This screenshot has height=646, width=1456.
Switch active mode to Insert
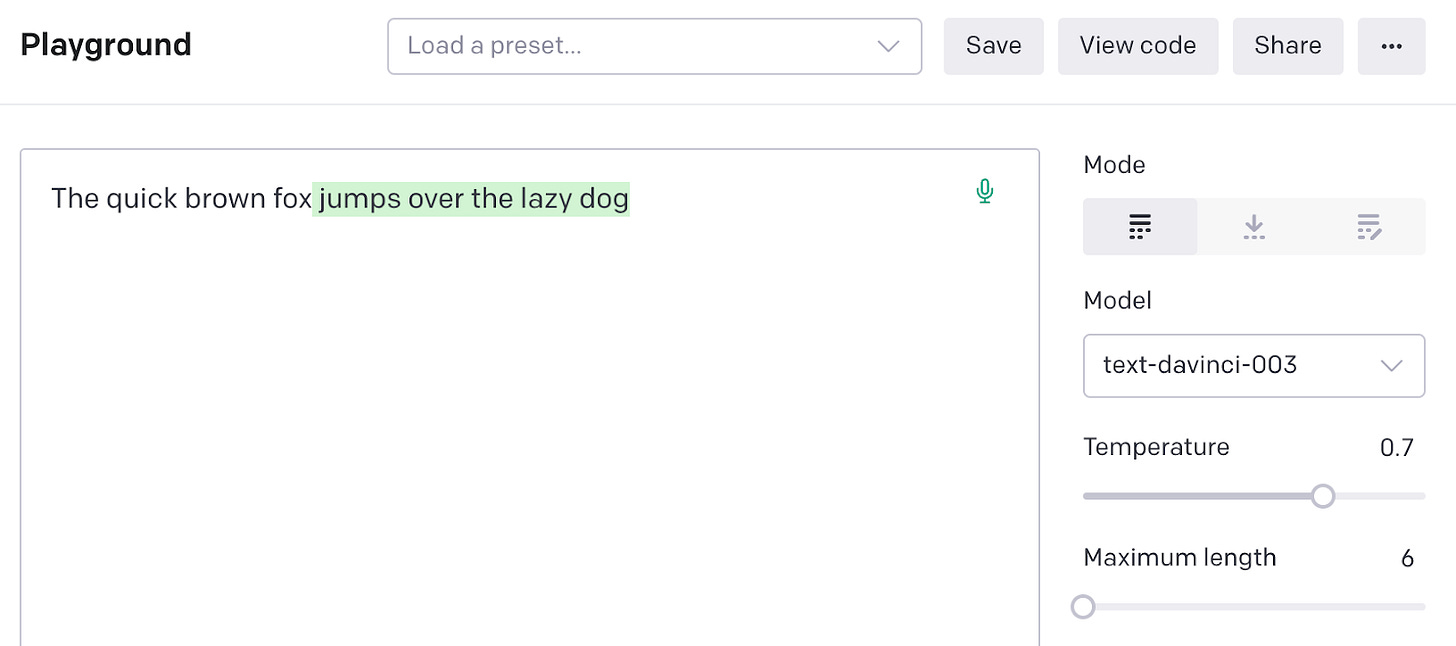click(1254, 226)
